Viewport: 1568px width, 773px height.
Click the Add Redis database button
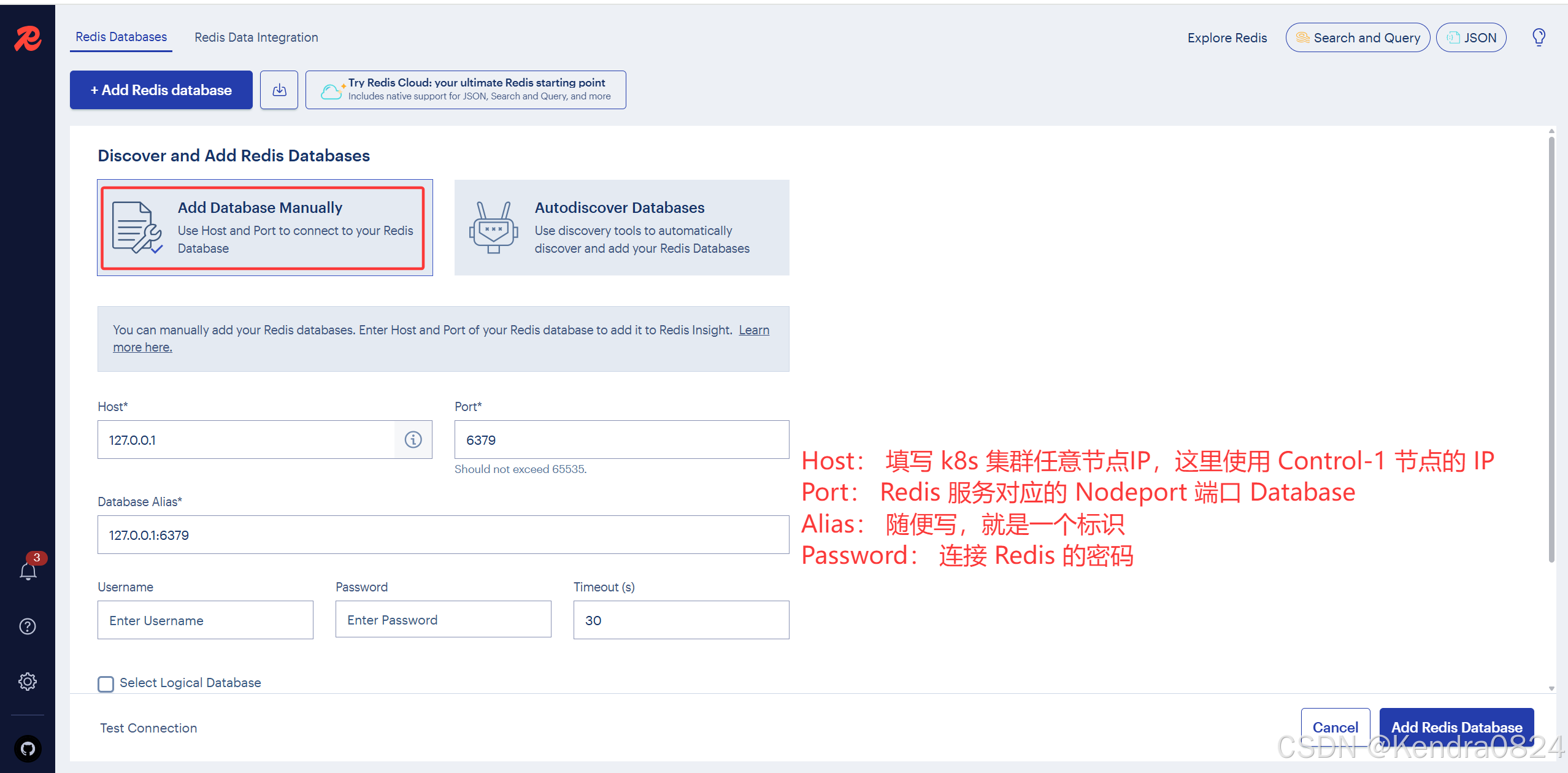(161, 90)
